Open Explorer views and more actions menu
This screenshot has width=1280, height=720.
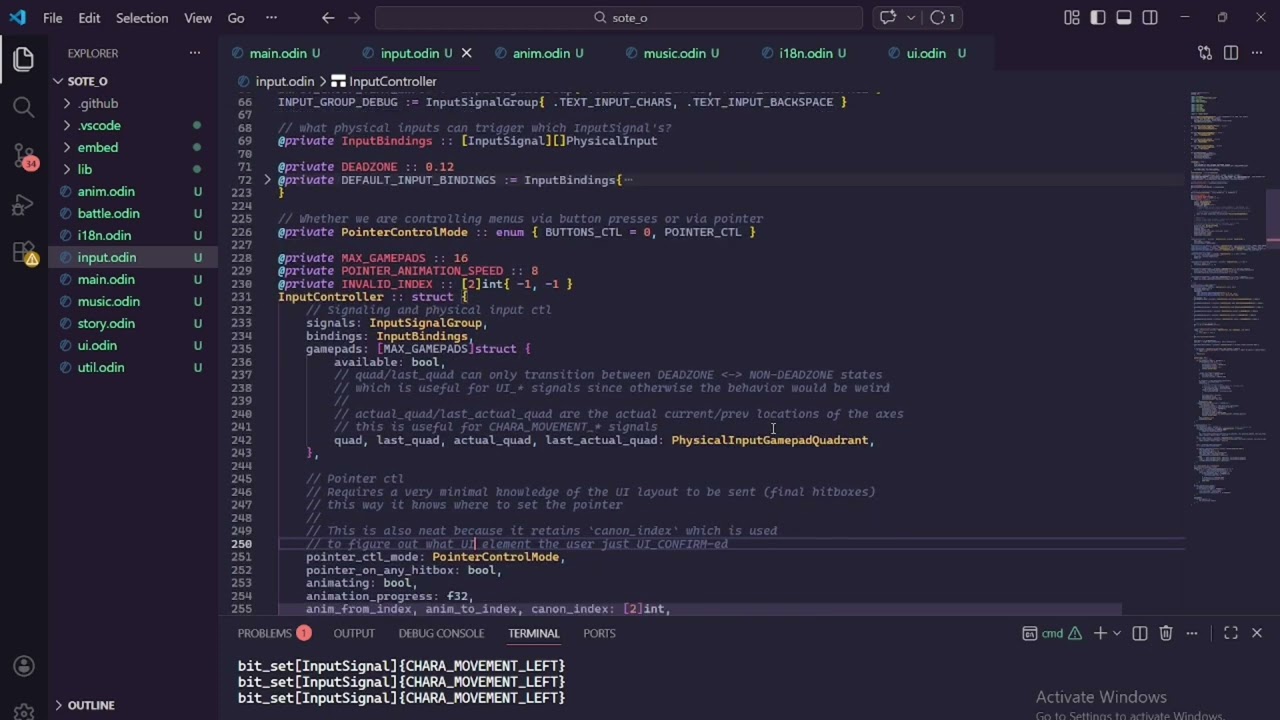pos(195,53)
